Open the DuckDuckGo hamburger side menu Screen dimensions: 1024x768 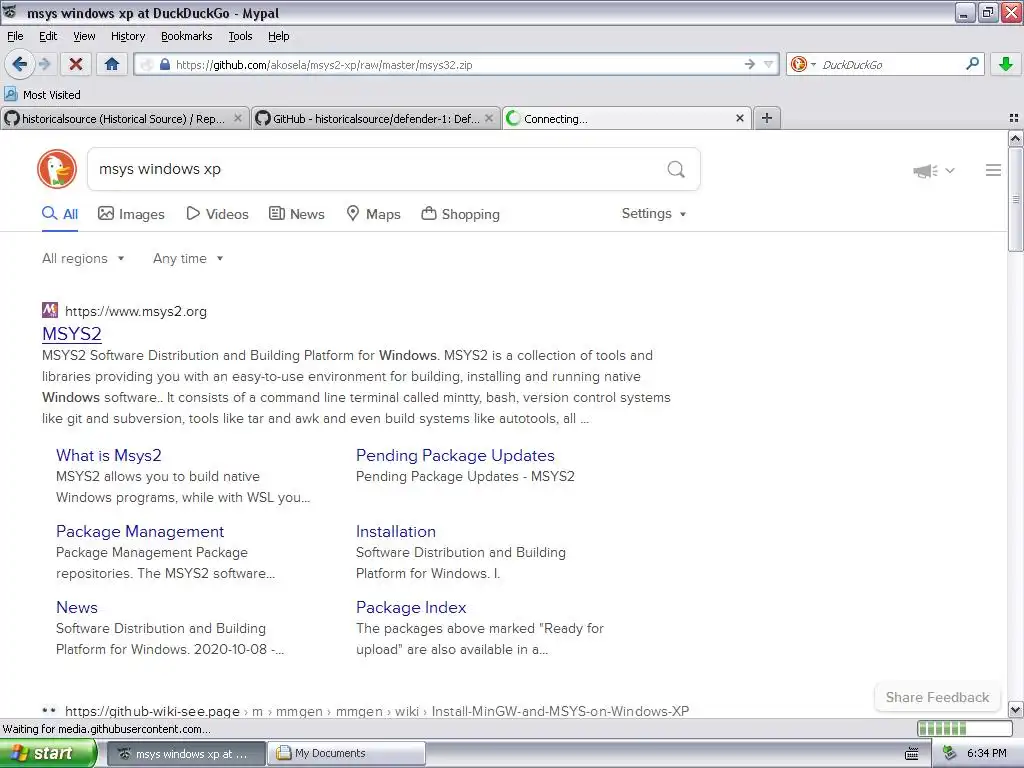(993, 170)
